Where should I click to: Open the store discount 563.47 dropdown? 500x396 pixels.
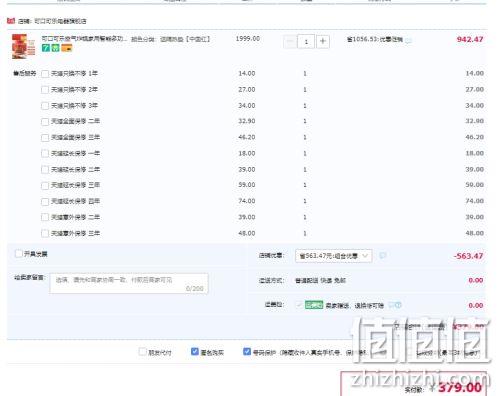click(333, 256)
